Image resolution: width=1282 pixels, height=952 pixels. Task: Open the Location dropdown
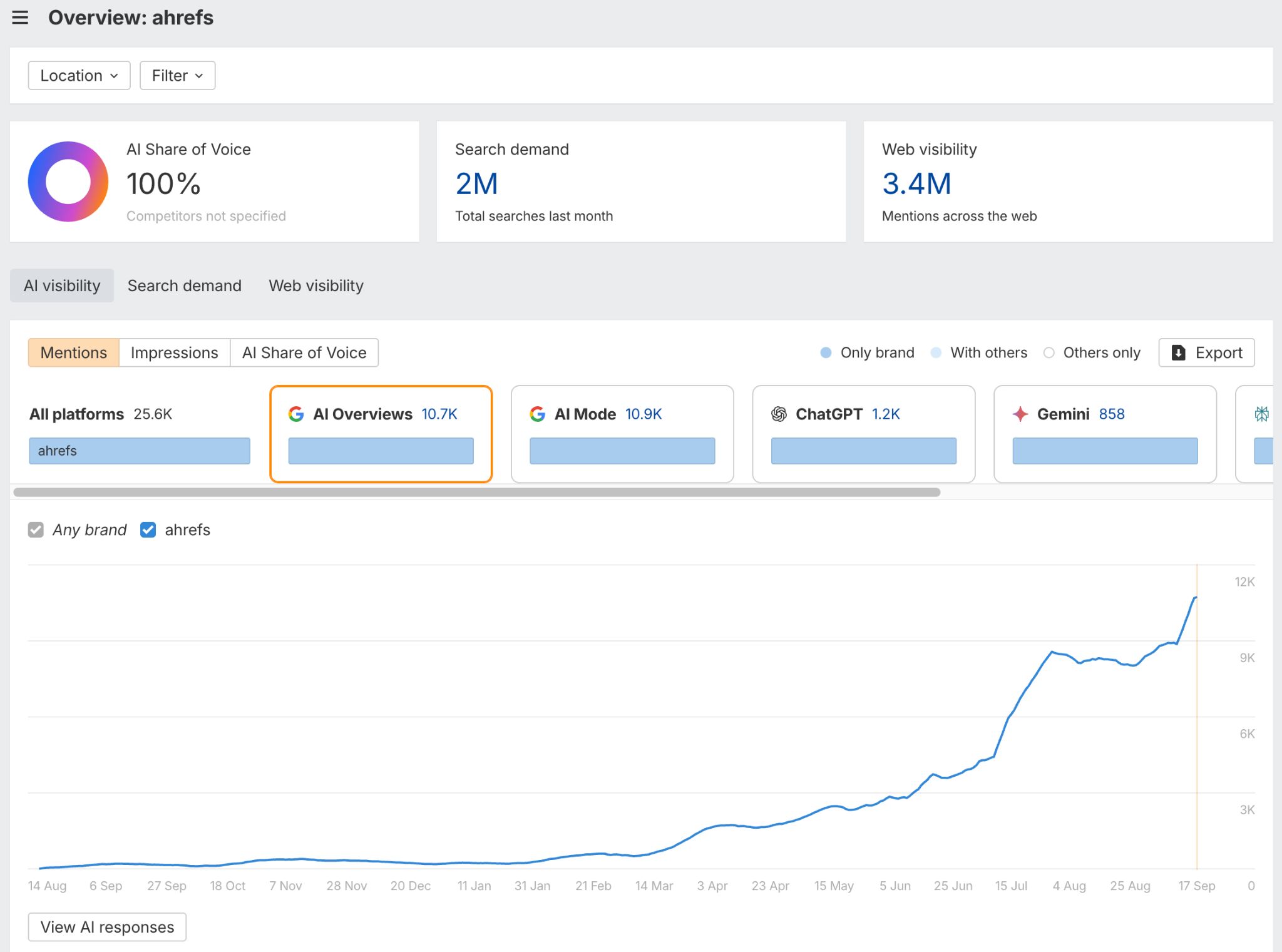point(78,75)
